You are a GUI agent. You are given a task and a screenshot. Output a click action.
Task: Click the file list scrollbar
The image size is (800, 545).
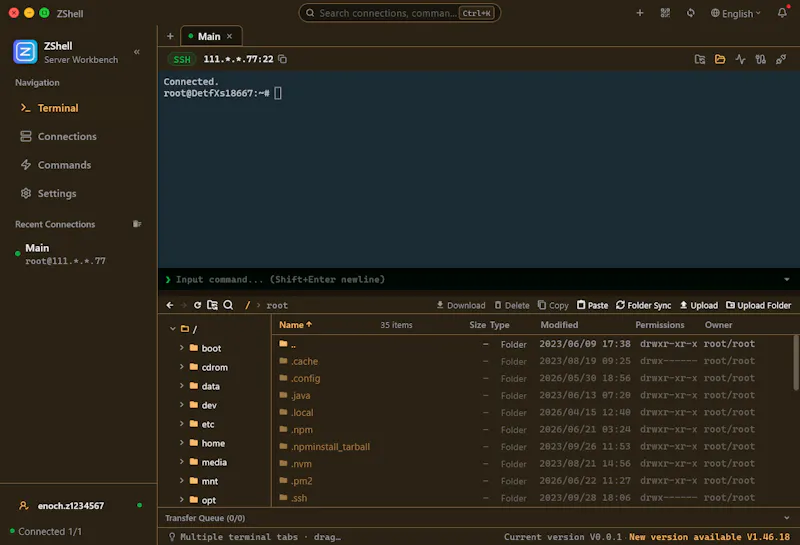pyautogui.click(x=795, y=363)
